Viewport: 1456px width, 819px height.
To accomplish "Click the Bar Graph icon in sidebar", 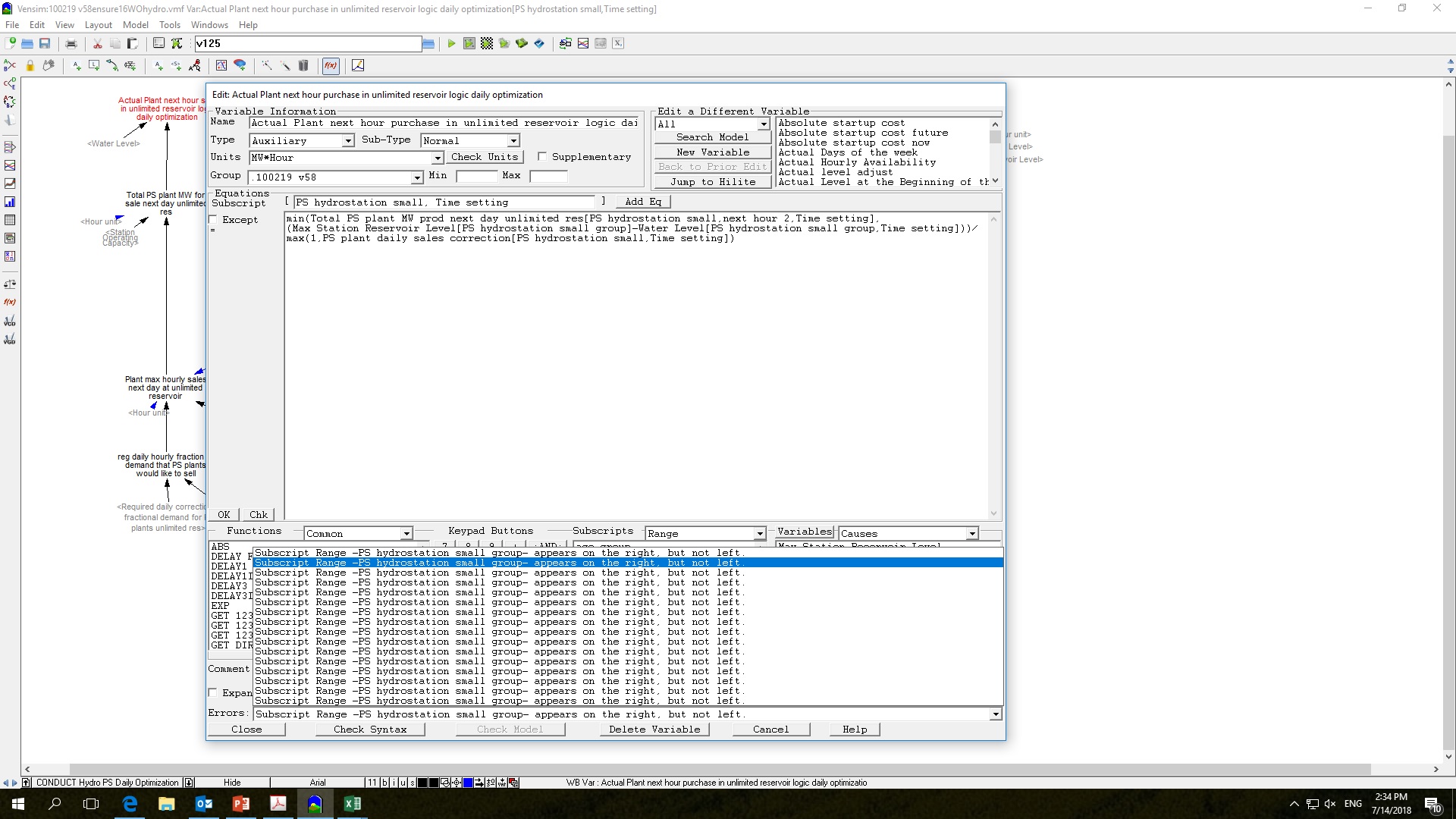I will tap(10, 202).
